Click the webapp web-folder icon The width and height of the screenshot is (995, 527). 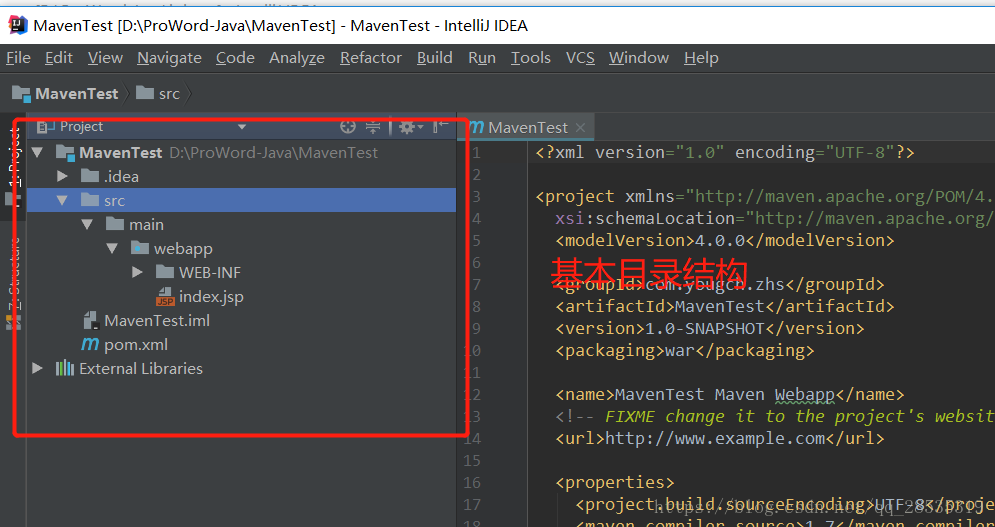pyautogui.click(x=139, y=249)
